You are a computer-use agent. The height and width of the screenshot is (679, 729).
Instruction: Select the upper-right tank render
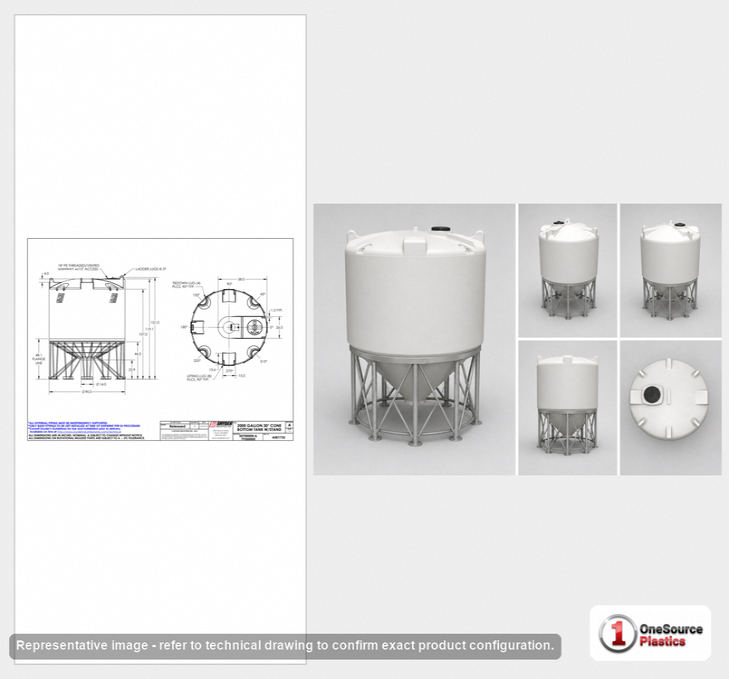(x=670, y=270)
